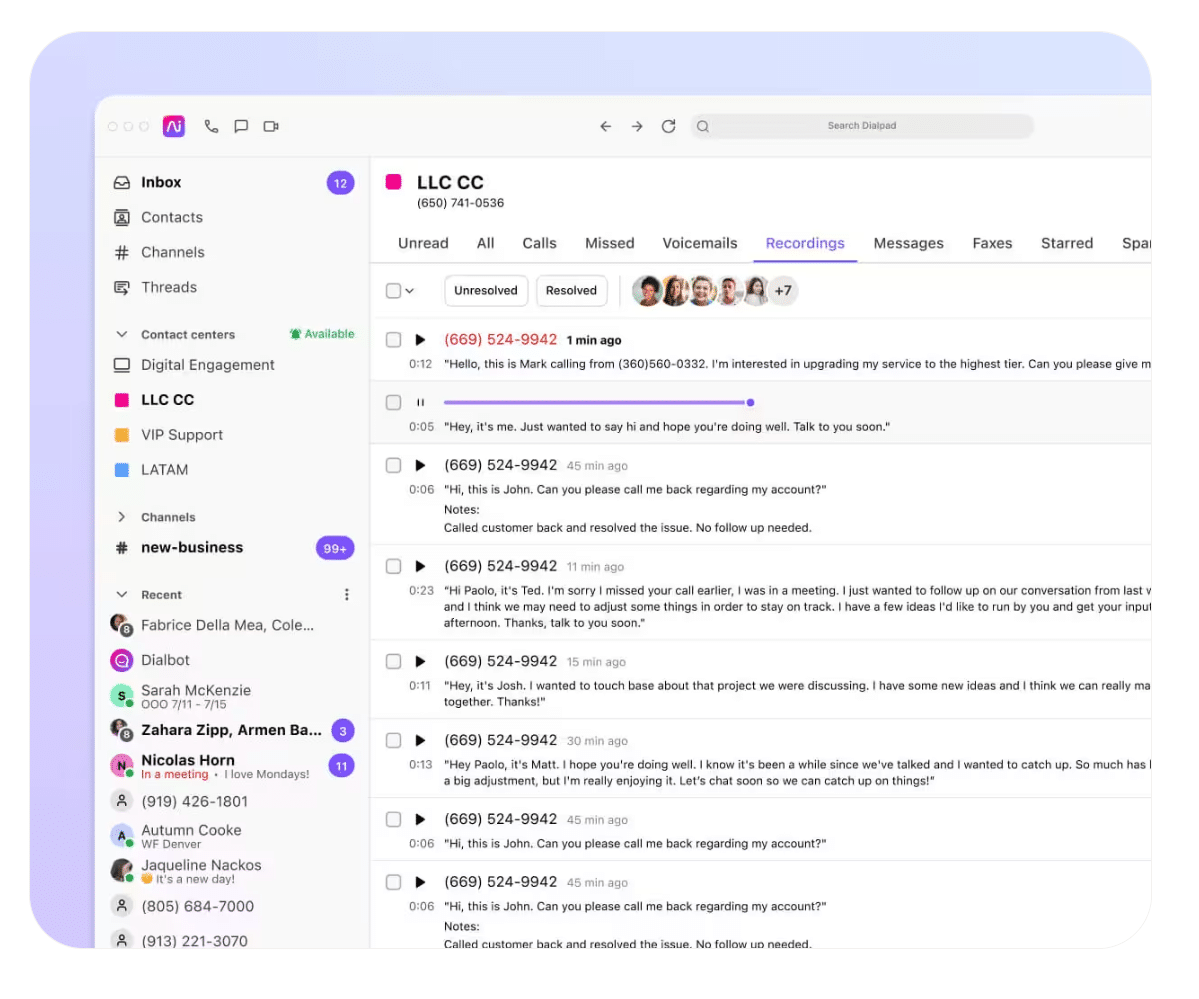Expand the Channels group in the sidebar
This screenshot has height=999, width=1199.
[123, 517]
